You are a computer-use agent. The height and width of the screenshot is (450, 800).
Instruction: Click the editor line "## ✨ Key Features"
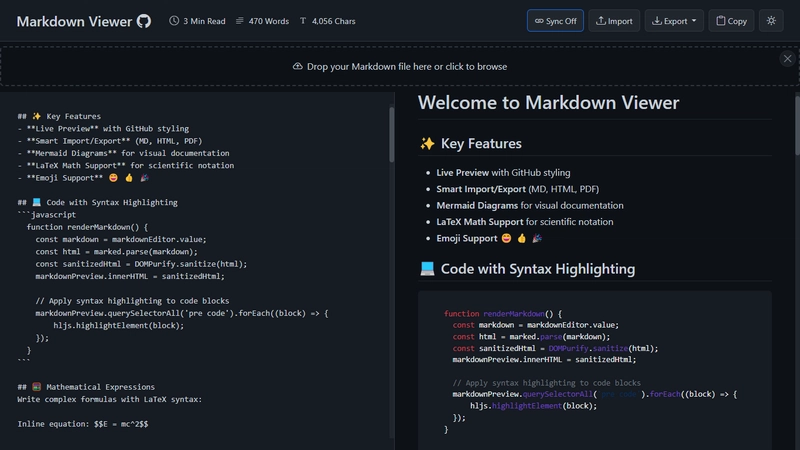click(x=59, y=116)
